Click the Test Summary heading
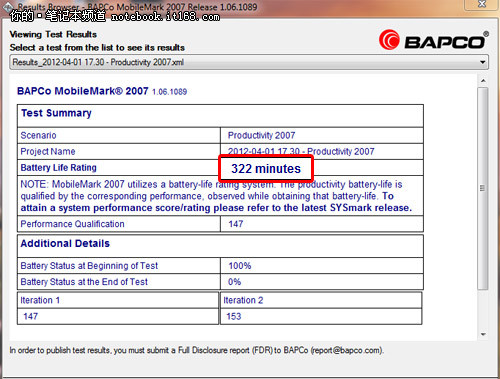Image resolution: width=500 pixels, height=379 pixels. 56,113
